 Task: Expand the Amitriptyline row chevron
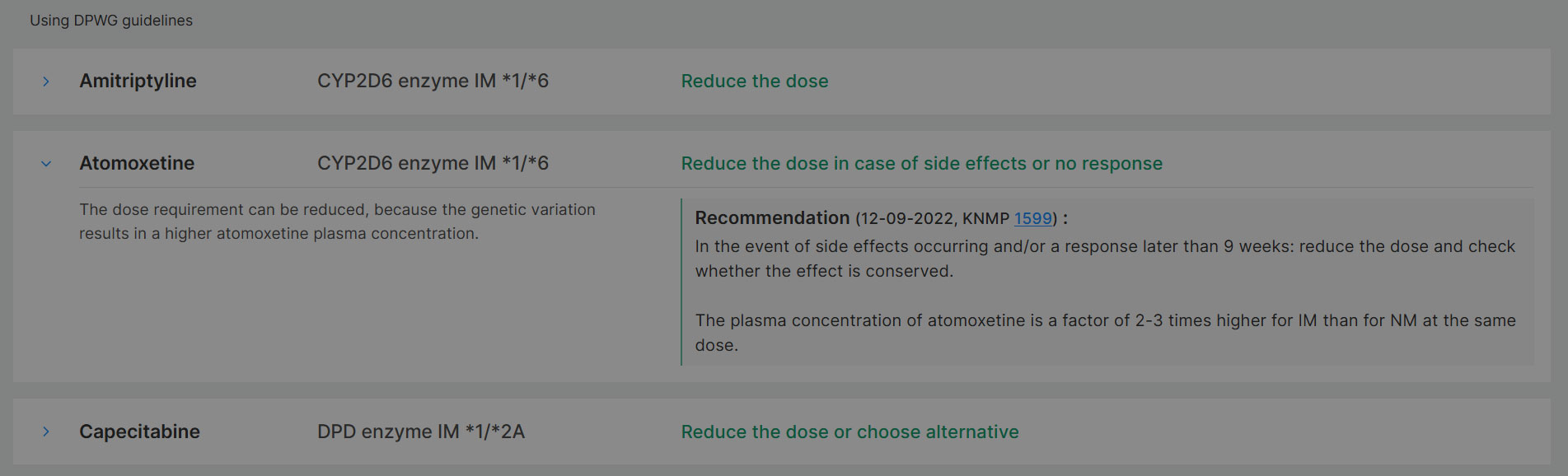46,82
